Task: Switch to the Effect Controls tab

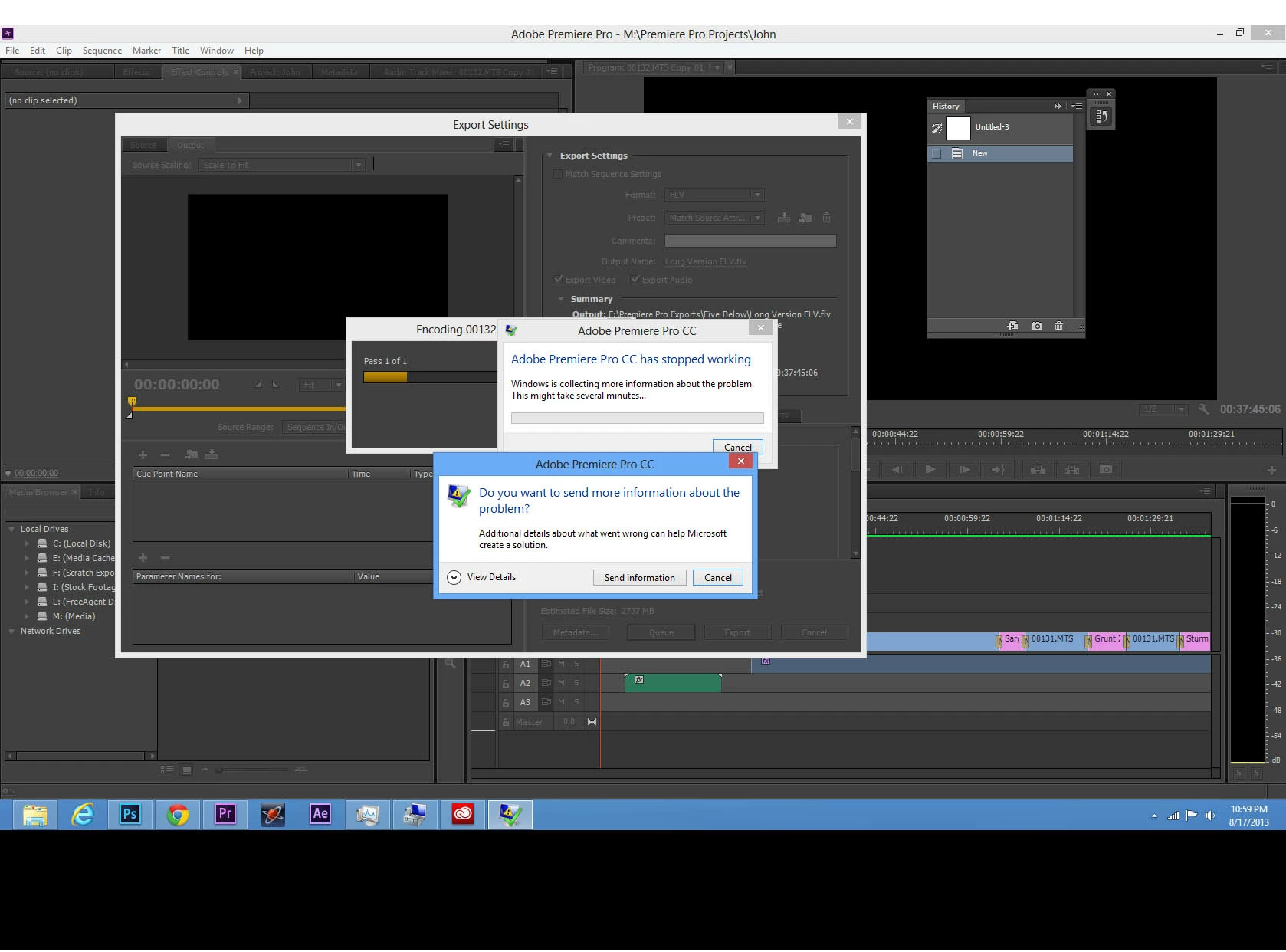Action: click(x=199, y=72)
